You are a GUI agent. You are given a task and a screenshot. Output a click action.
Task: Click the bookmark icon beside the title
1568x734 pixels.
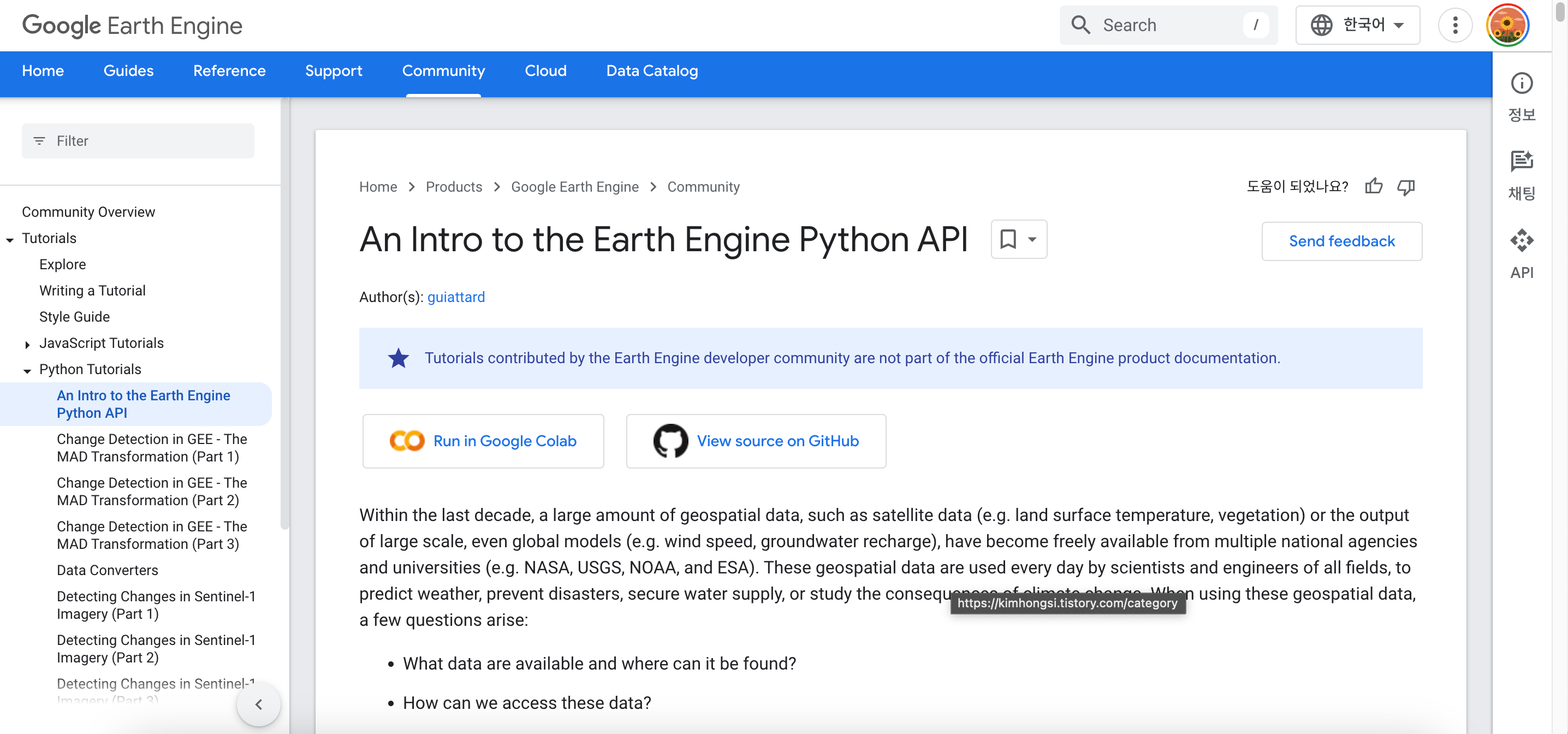[x=1008, y=239]
